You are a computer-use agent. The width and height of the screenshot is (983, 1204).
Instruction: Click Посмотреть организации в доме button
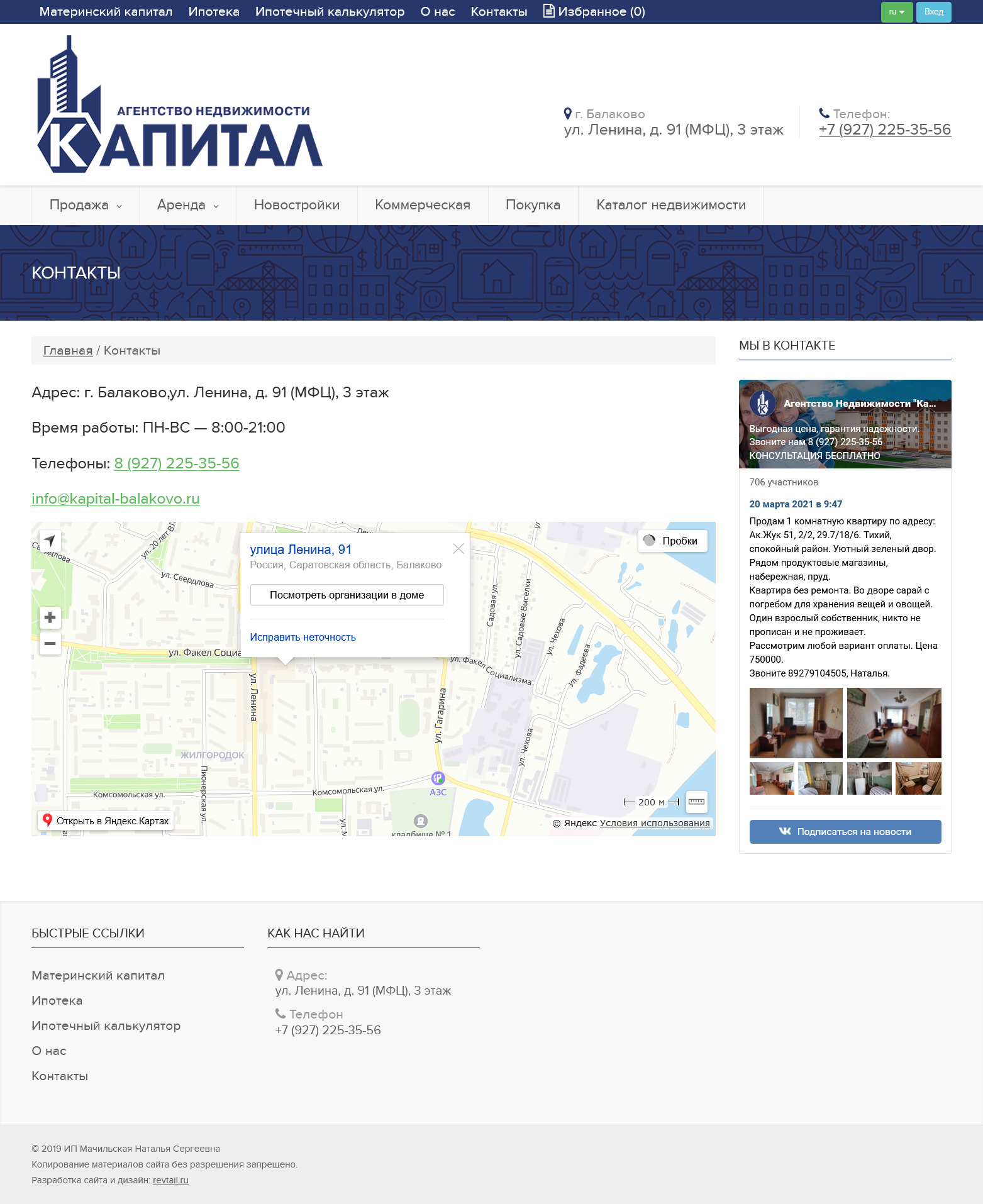coord(347,595)
